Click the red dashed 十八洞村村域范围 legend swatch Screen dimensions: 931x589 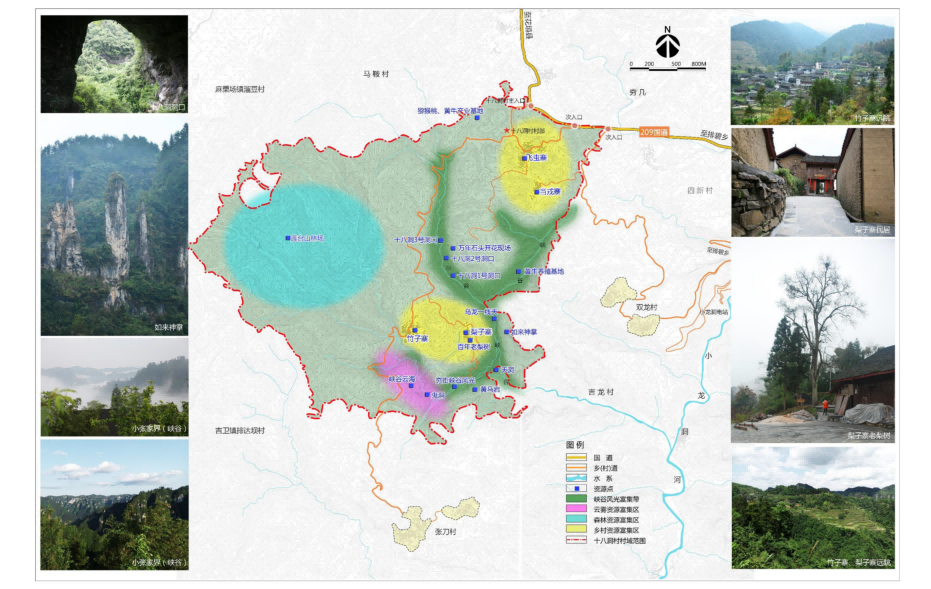pyautogui.click(x=576, y=540)
